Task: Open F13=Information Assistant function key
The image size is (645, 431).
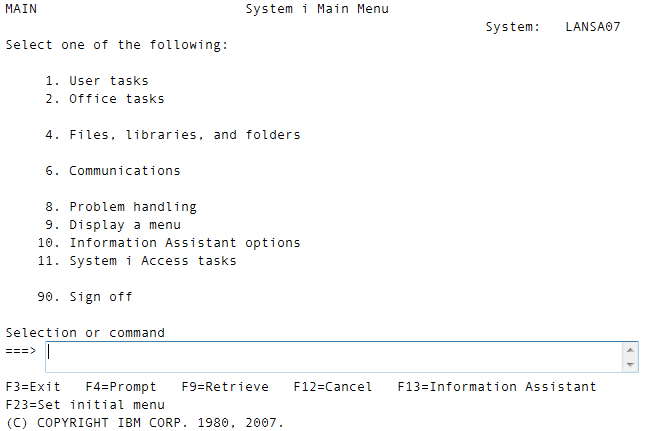Action: 497,387
